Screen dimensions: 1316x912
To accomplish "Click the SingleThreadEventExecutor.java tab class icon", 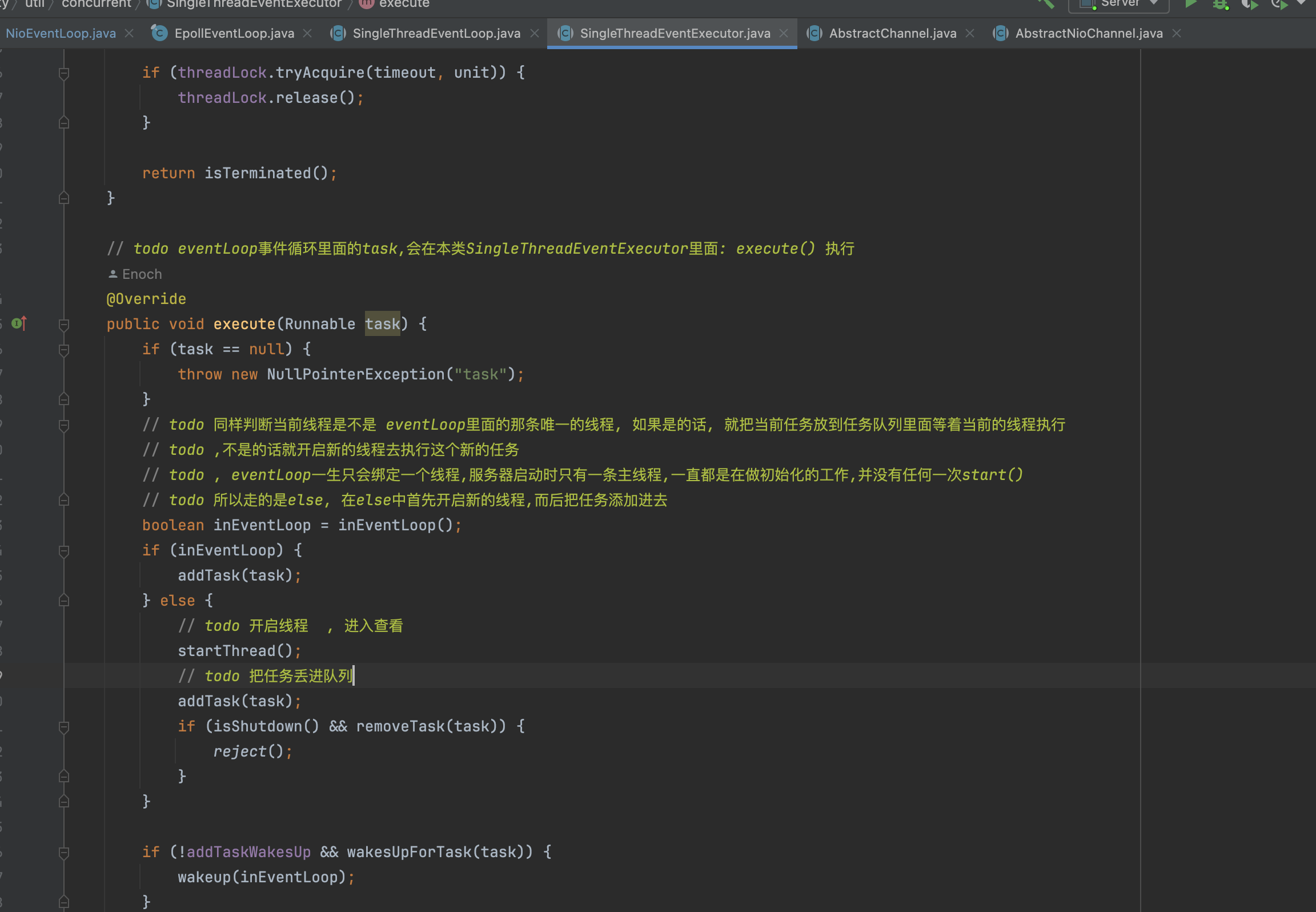I will (565, 33).
